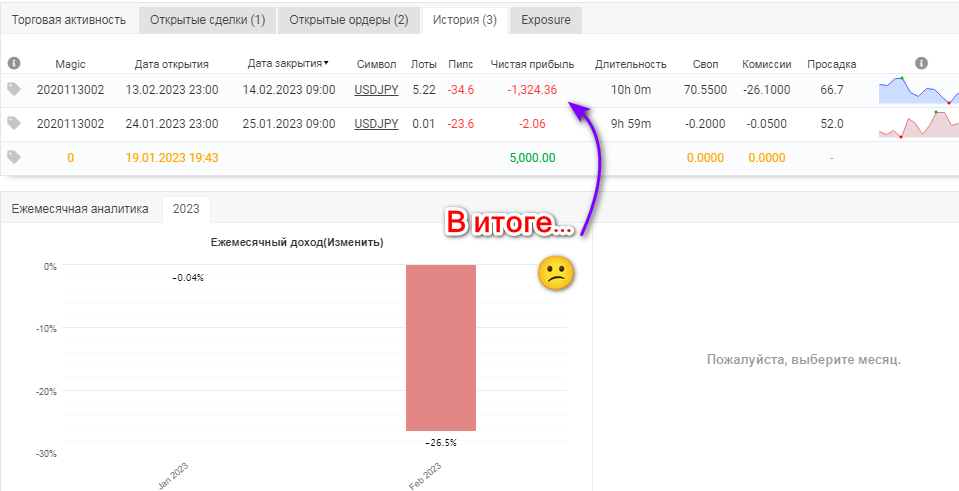Click closing date 25.01.2023 09:00
Viewport: 959px width, 491px height.
(x=289, y=124)
